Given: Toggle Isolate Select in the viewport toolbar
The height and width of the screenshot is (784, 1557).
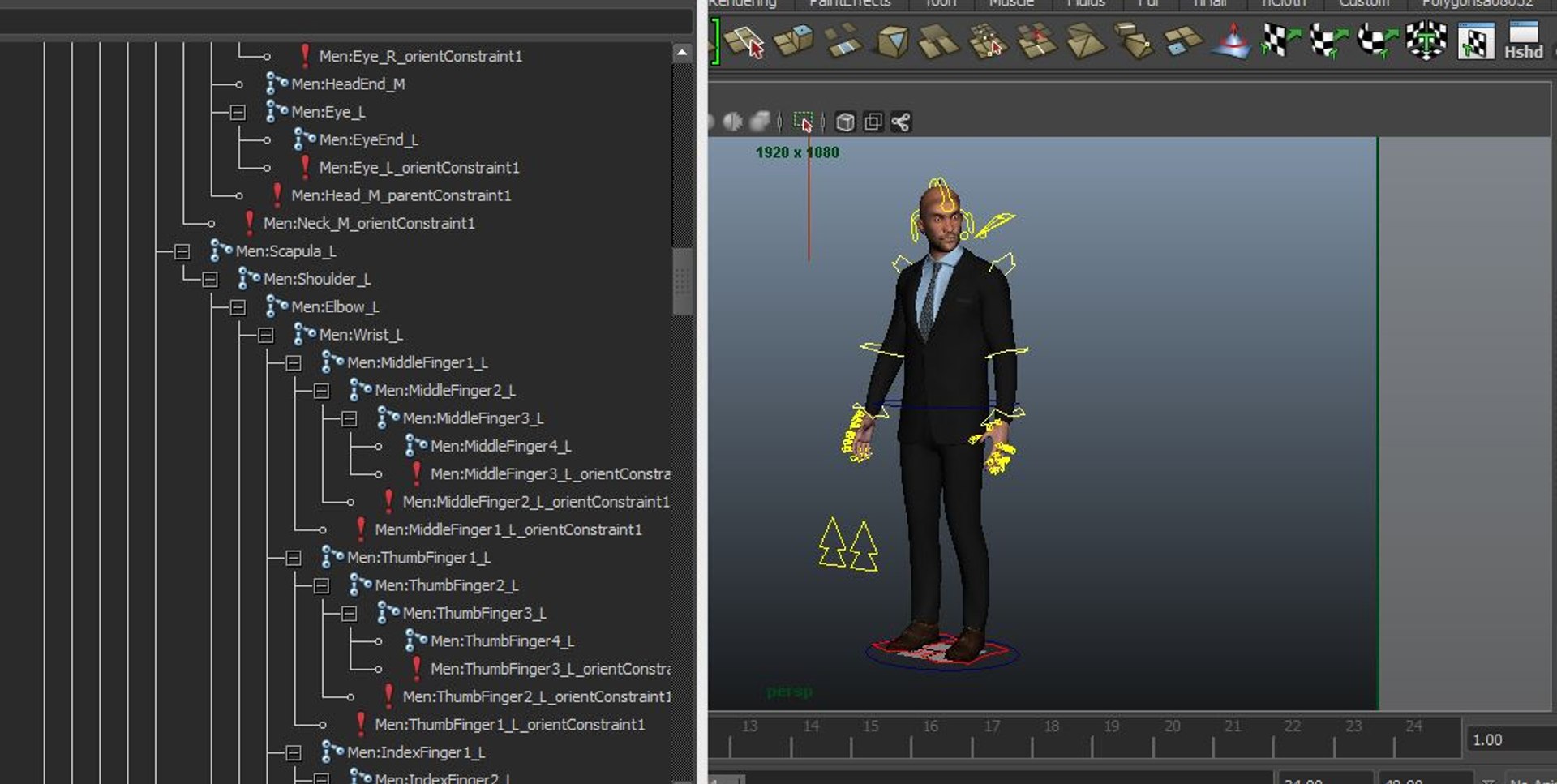Looking at the screenshot, I should tap(803, 122).
